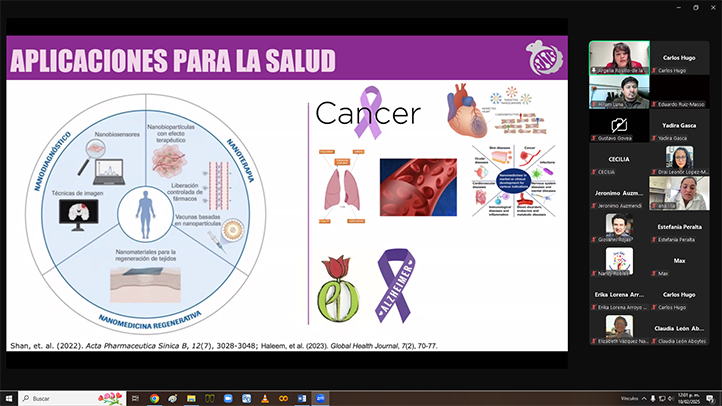
Task: Select the Estefanía Peralta tile
Action: 679,227
